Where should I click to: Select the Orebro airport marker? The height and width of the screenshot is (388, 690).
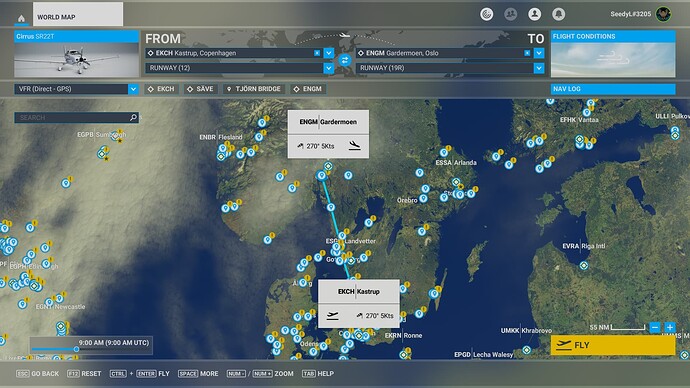423,198
